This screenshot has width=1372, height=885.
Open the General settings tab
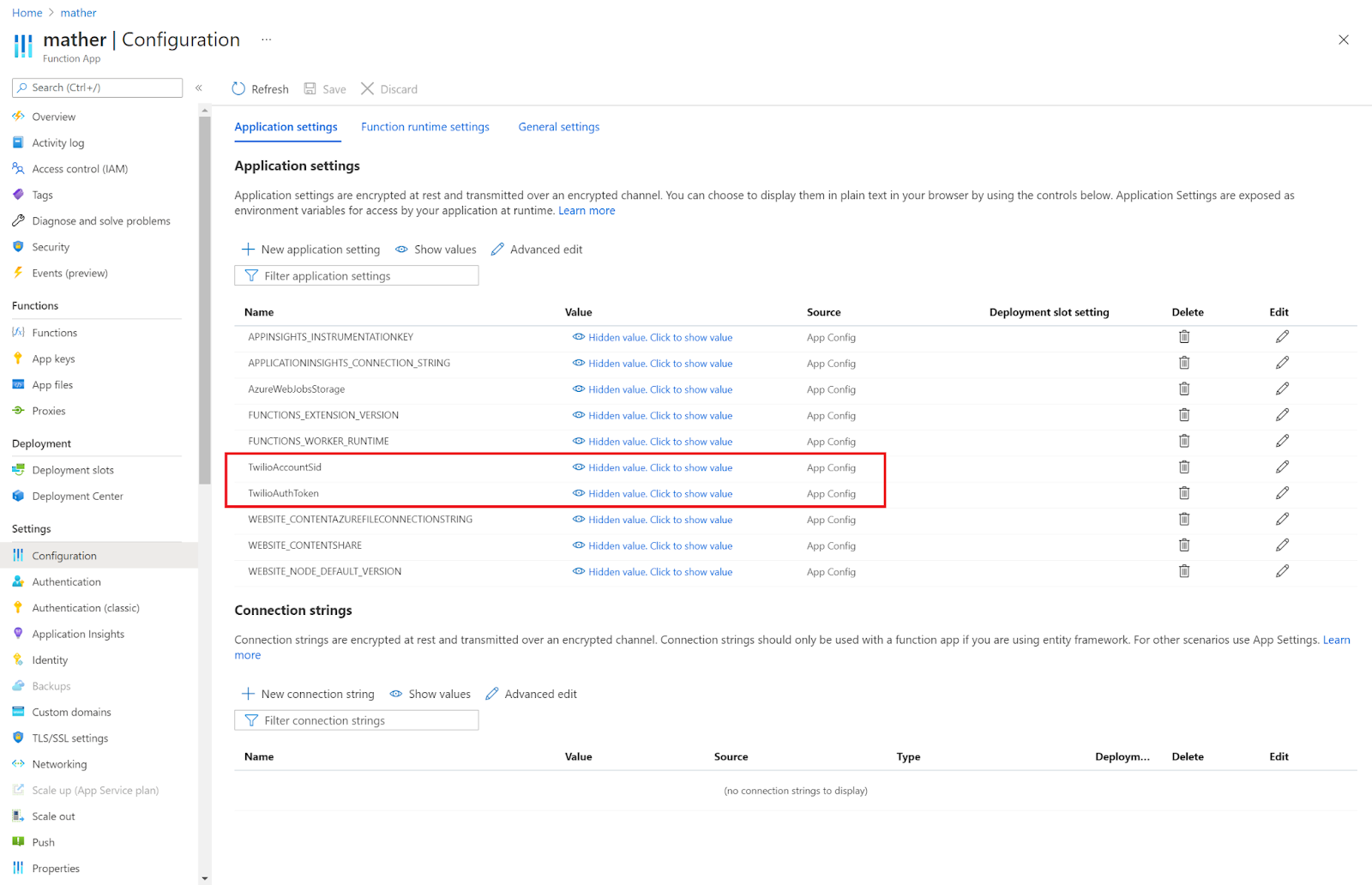point(558,126)
